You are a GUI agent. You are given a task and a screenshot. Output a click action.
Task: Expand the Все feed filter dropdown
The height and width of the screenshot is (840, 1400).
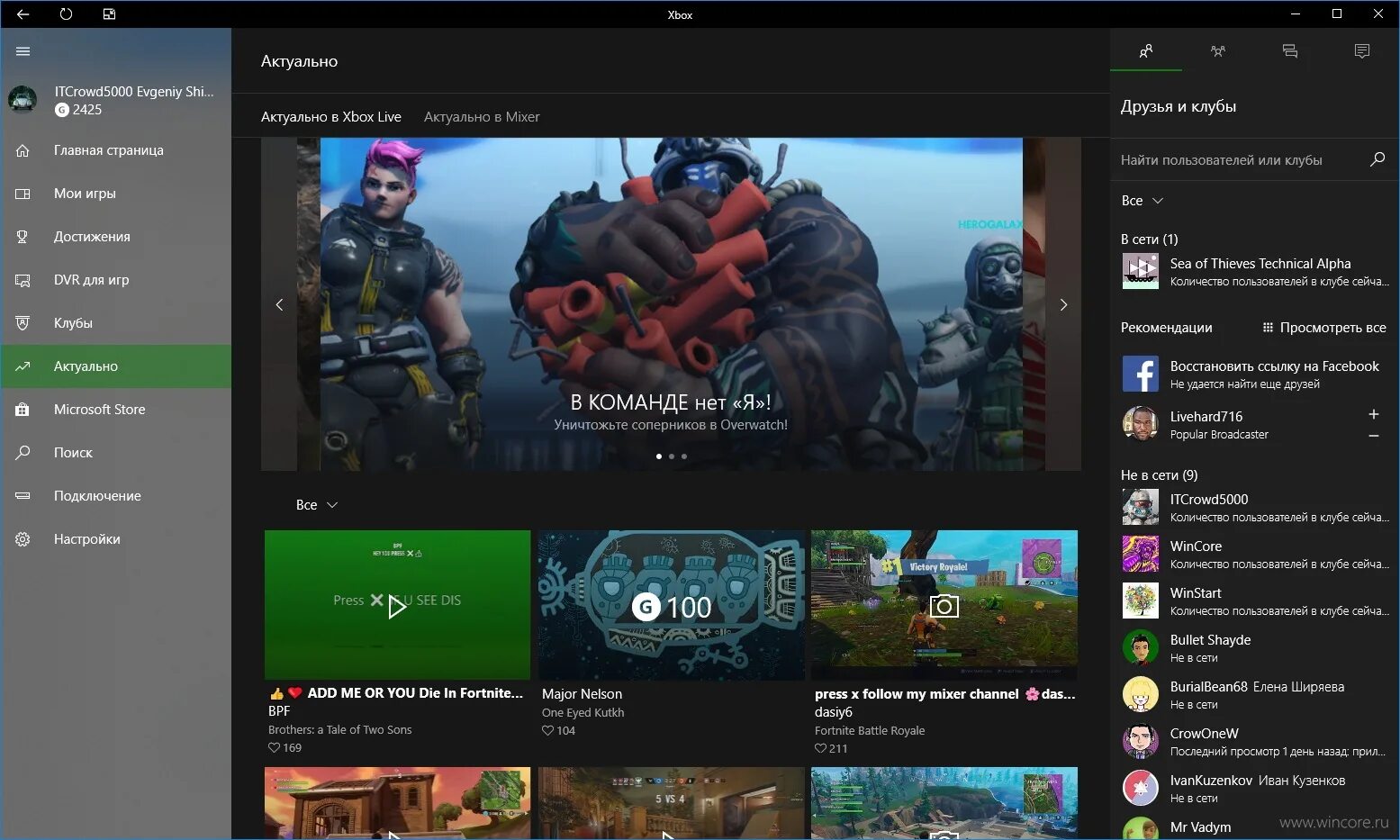(317, 505)
